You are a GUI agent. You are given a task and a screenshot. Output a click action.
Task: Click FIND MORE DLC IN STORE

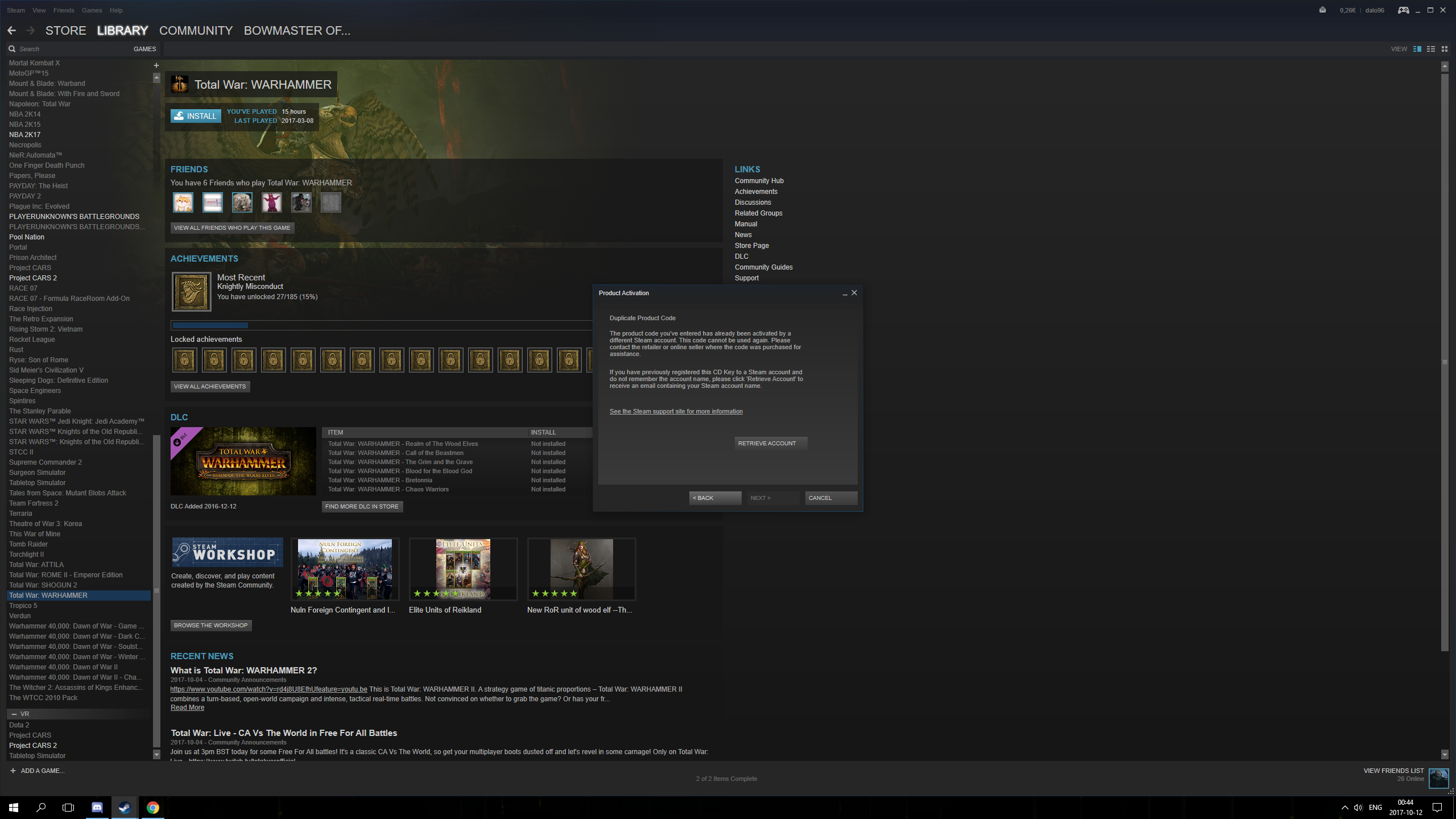(362, 506)
